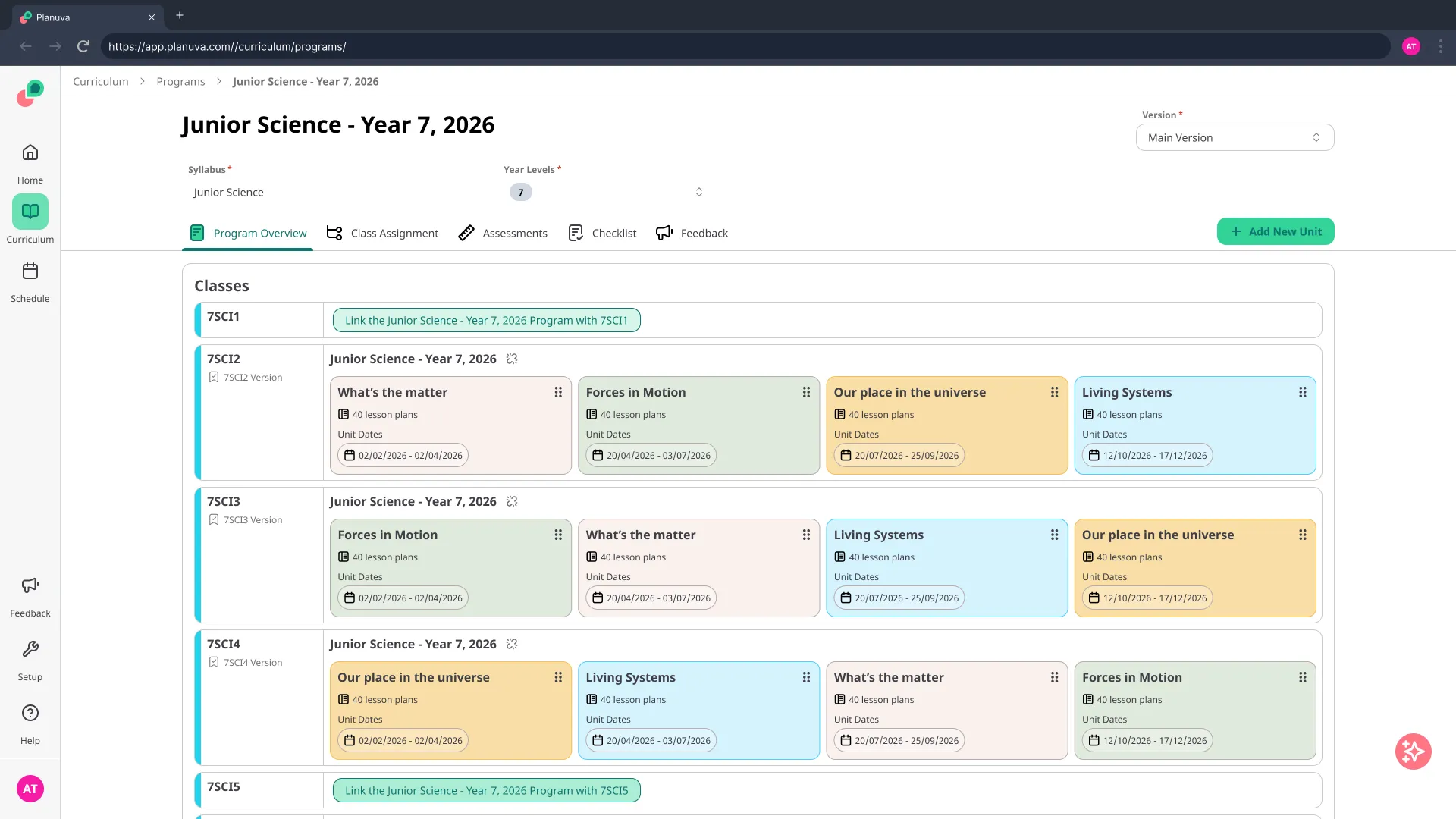
Task: Click the drag handle on Forces in Motion card
Action: coord(805,392)
